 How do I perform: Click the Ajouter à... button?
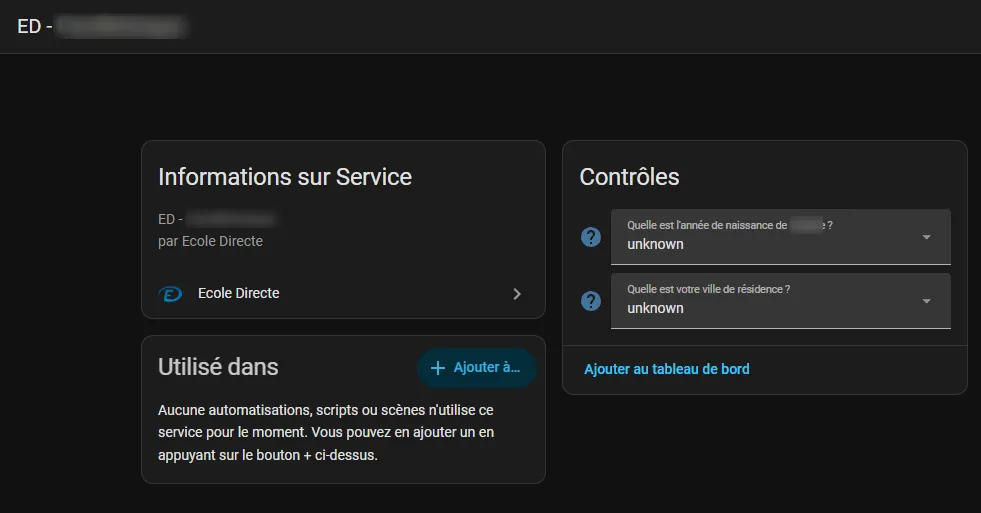point(477,367)
